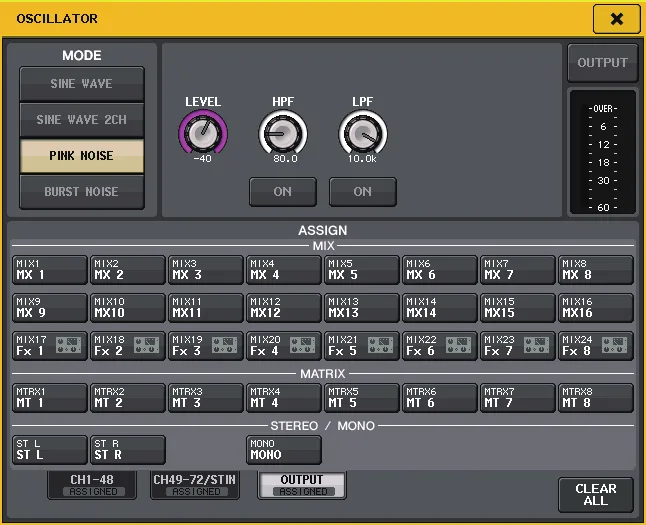Assign oscillator to MIX16 MX16
The image size is (646, 525).
596,308
